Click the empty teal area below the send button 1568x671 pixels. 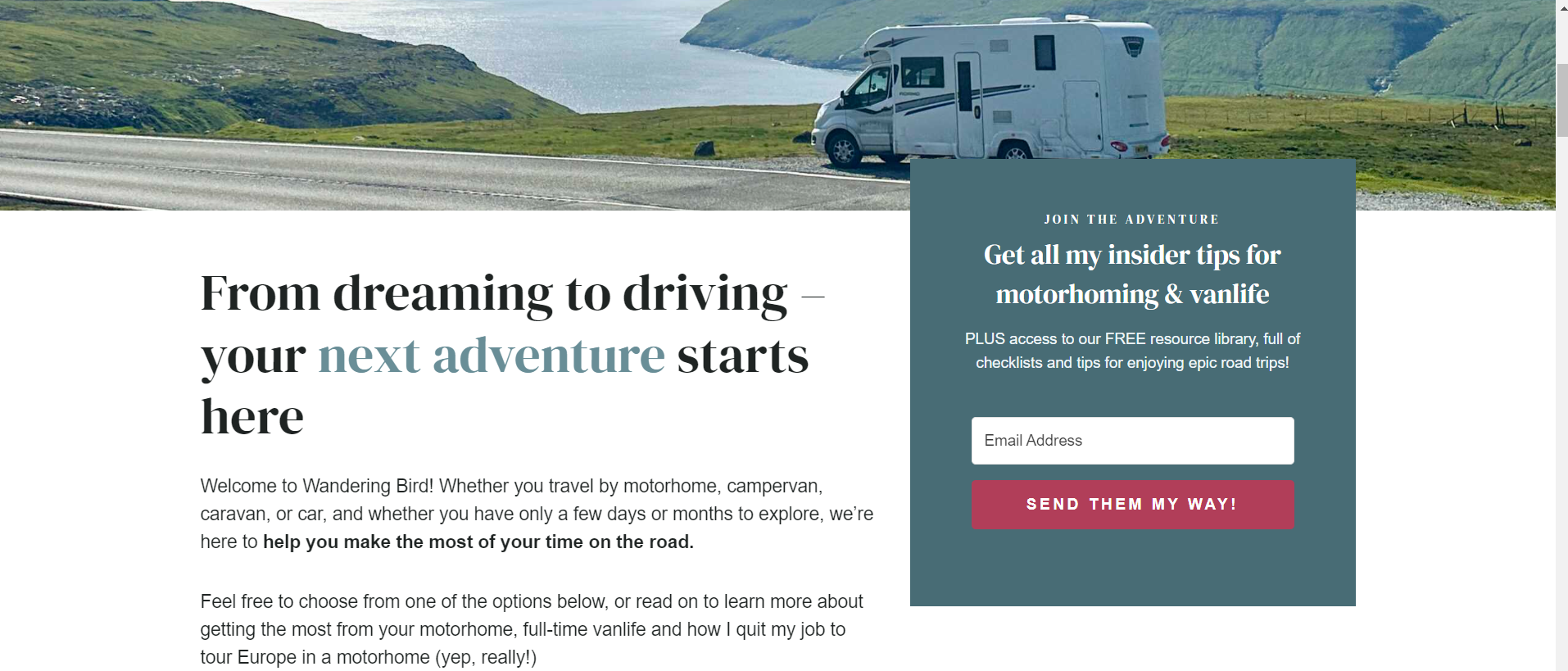pos(1132,568)
